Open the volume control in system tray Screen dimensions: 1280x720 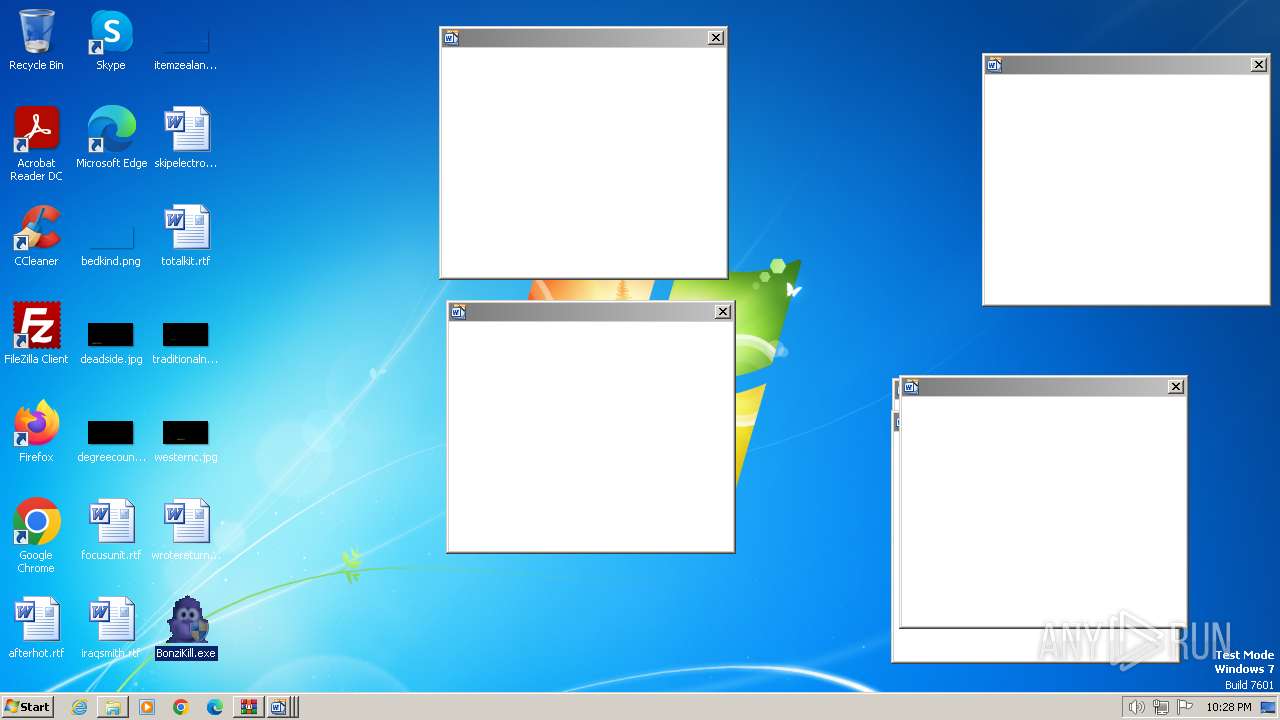pos(1136,707)
